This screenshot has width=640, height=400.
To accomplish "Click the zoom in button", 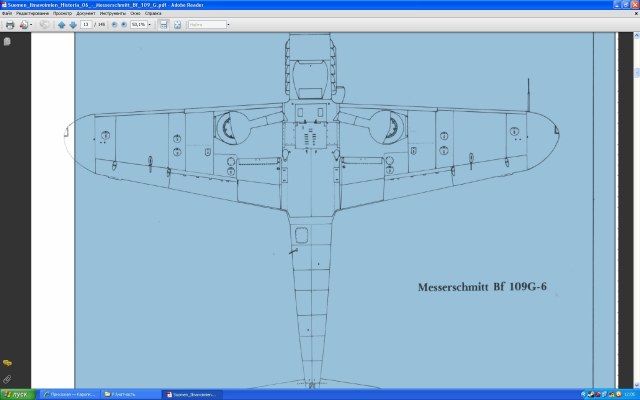I will (124, 24).
